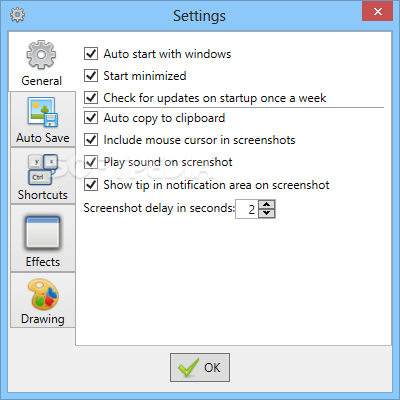This screenshot has width=400, height=400.
Task: Toggle Check for updates on startup checkbox
Action: coord(91,98)
